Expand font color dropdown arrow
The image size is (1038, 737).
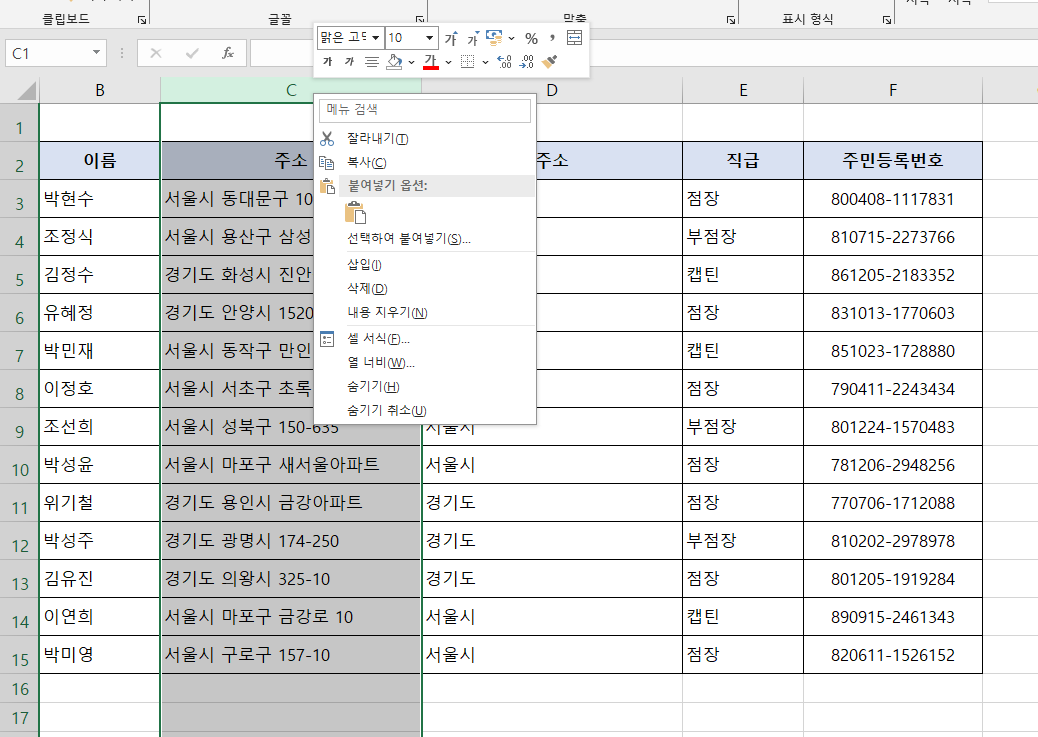[x=448, y=62]
